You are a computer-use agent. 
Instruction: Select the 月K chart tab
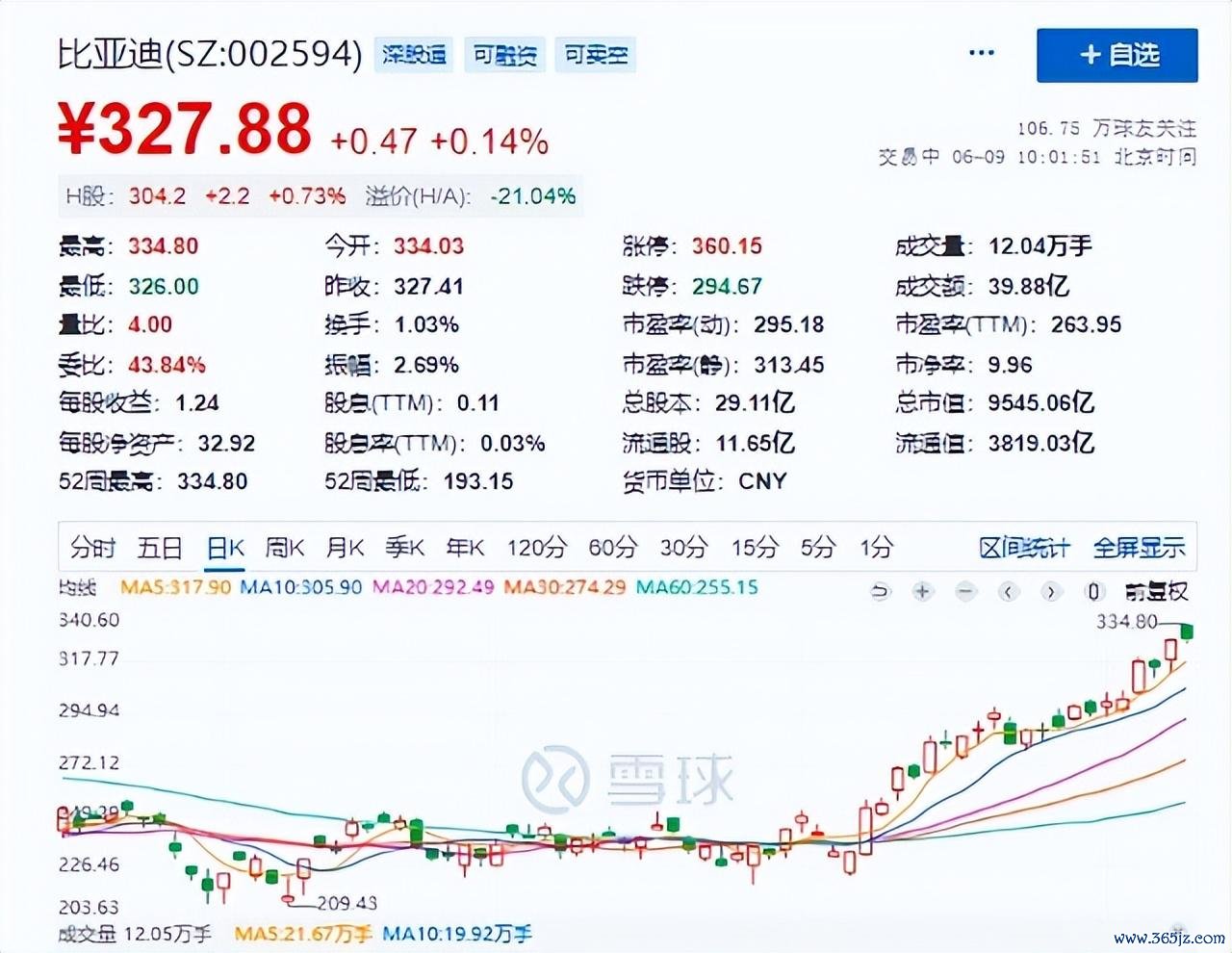pos(345,548)
